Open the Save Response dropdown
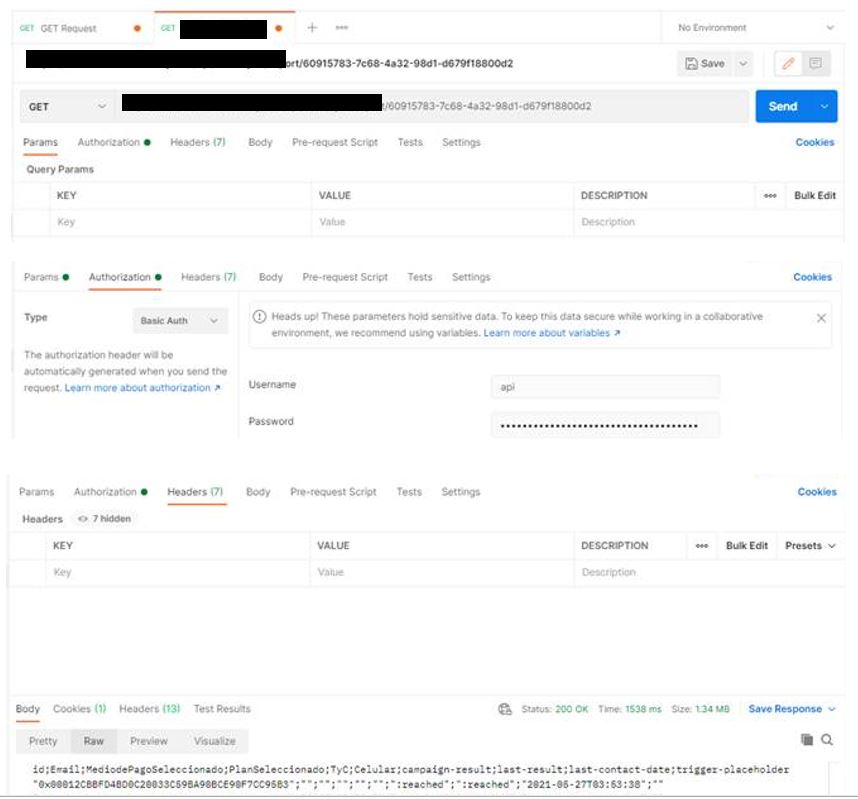 coord(792,708)
